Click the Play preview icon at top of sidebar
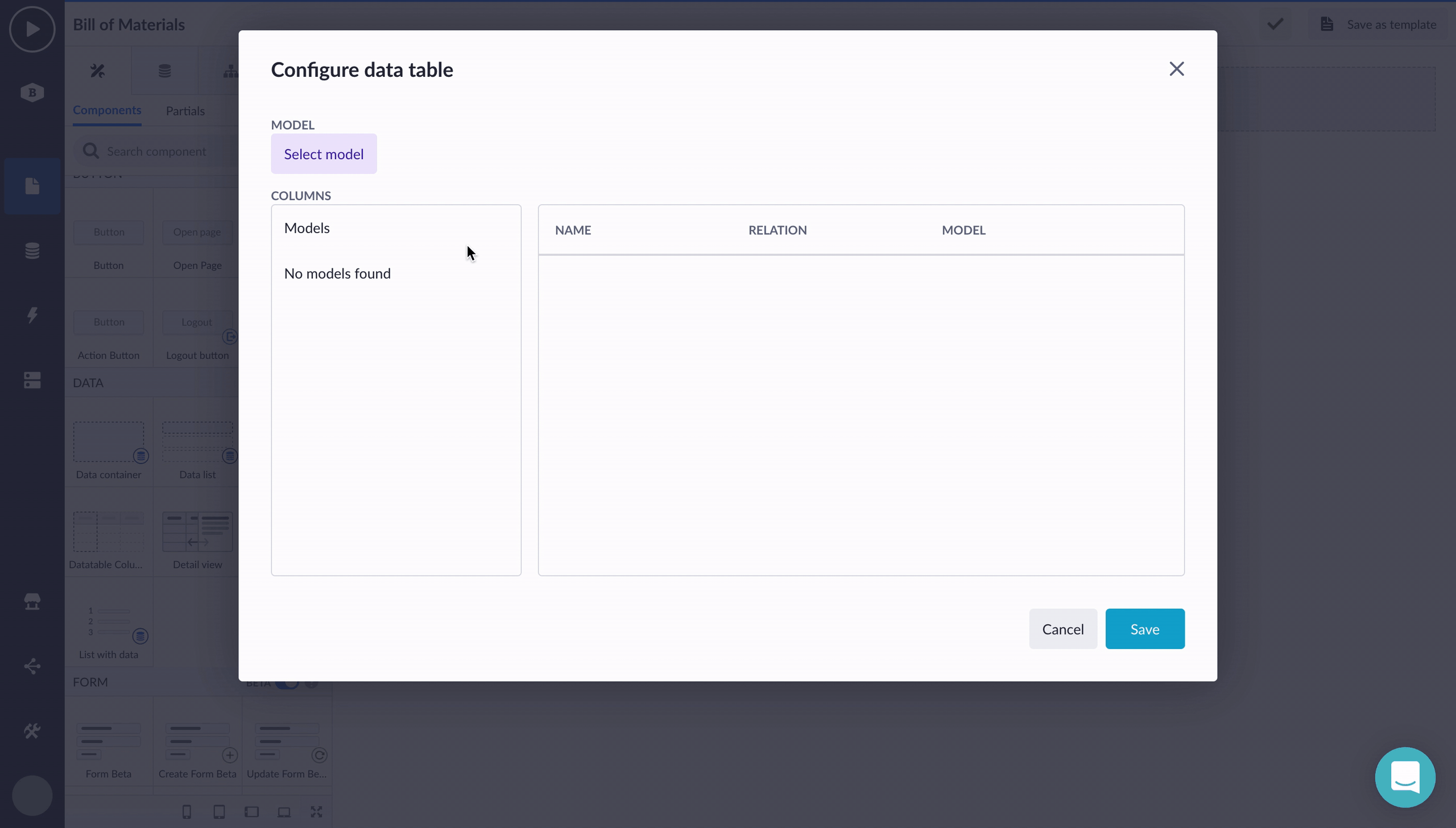 click(32, 29)
